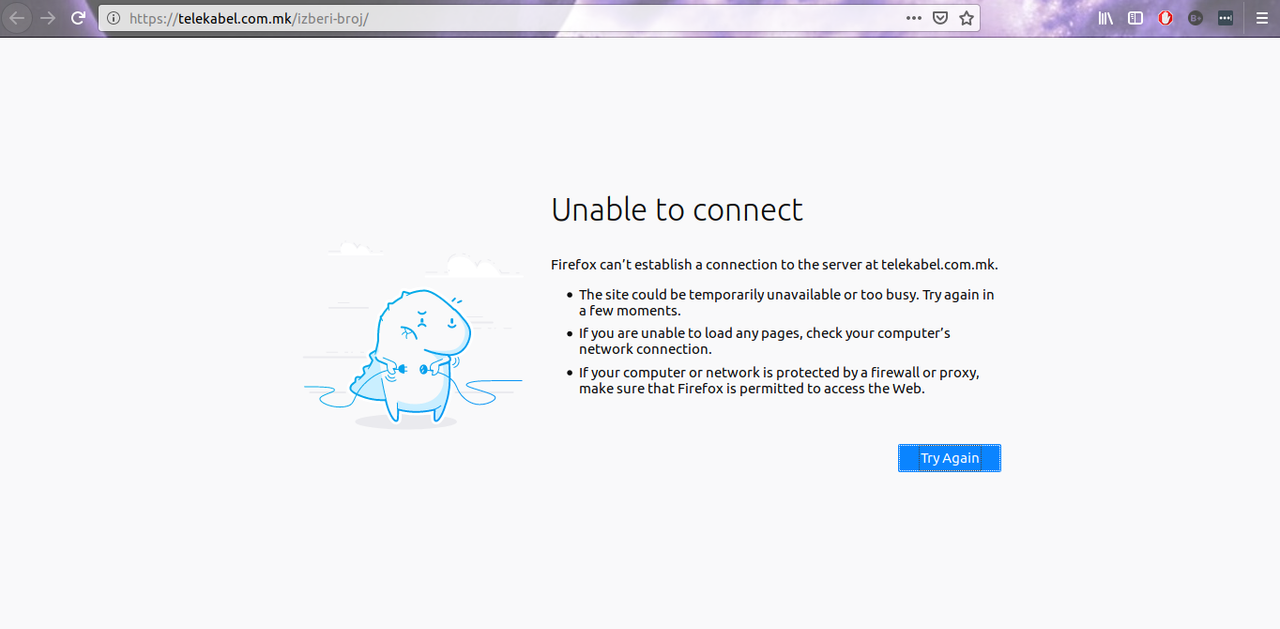Open the page actions three-dot menu
Image resolution: width=1280 pixels, height=629 pixels.
point(914,18)
